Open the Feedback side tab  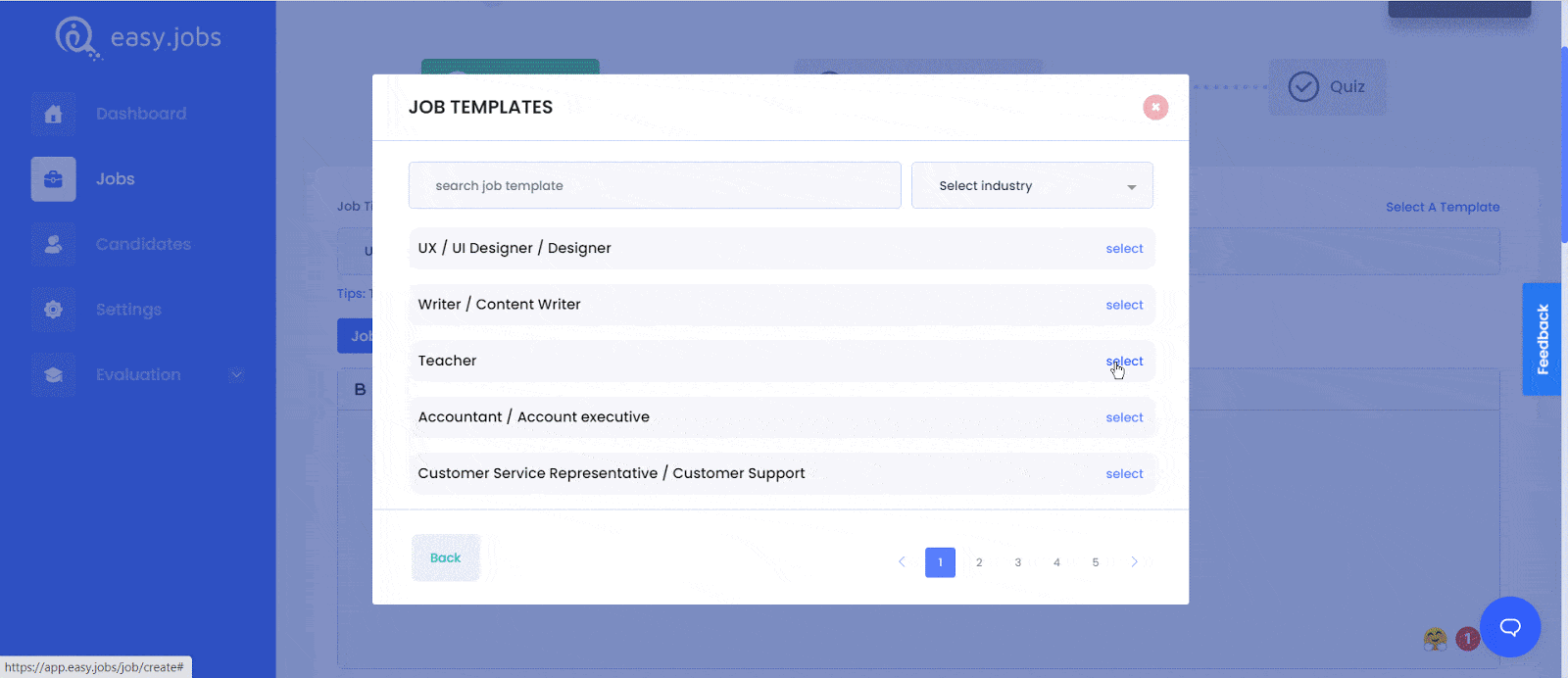click(x=1542, y=339)
